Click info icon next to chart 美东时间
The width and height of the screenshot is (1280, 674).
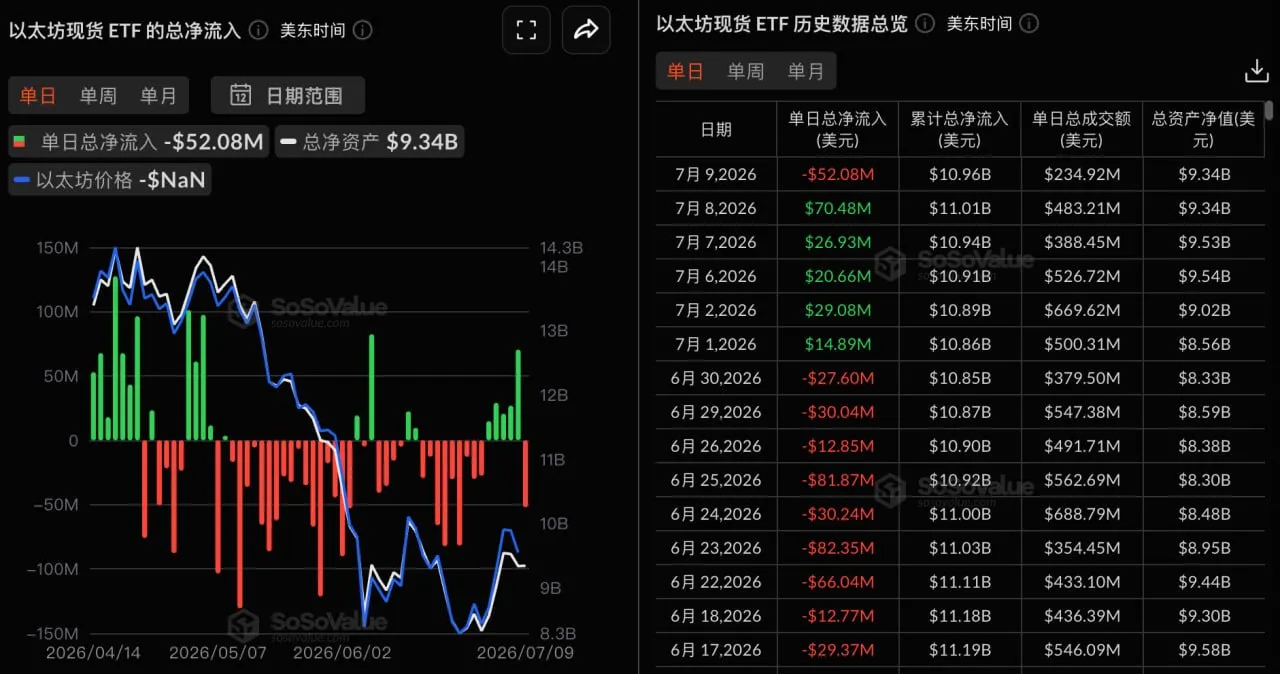pos(363,30)
